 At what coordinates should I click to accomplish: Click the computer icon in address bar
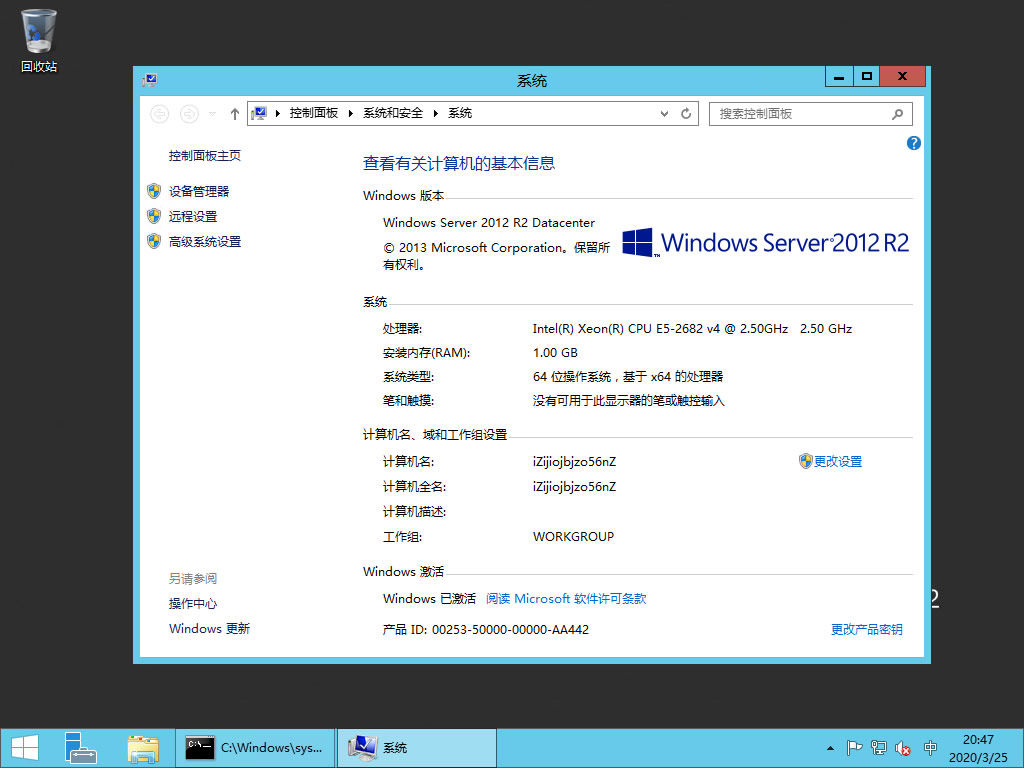point(259,113)
